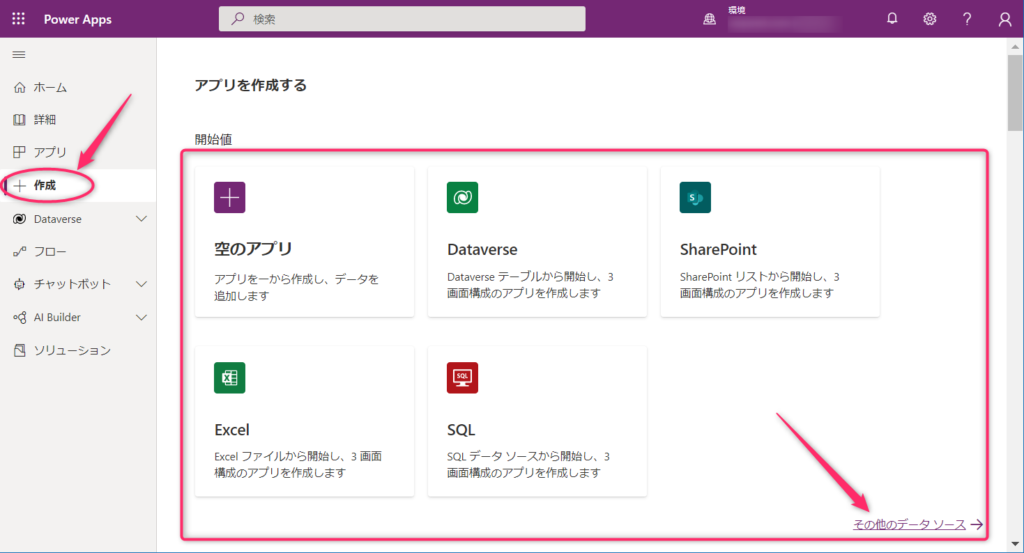
Task: Click the フロー flow icon
Action: (x=20, y=251)
